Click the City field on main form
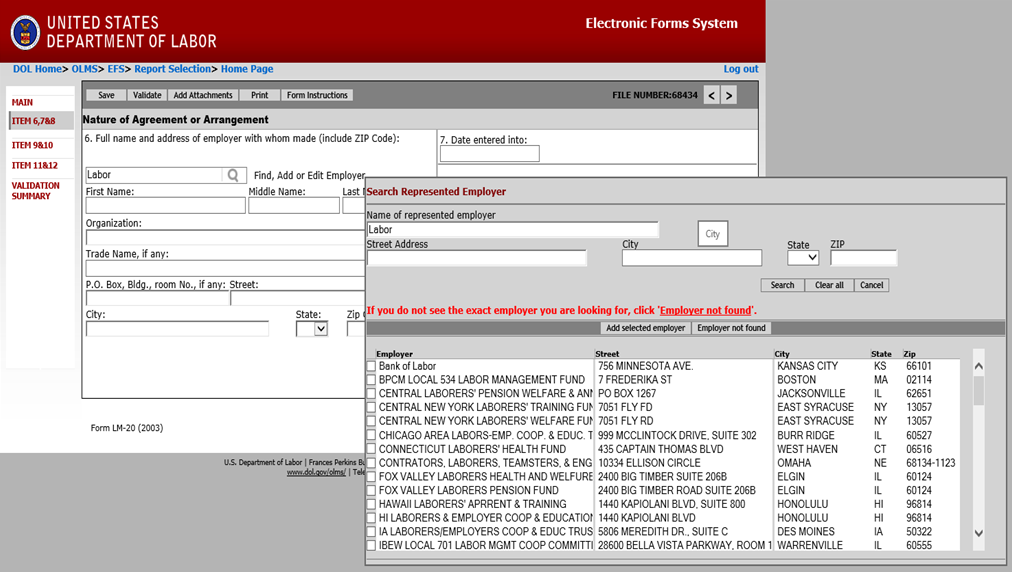 click(x=177, y=329)
